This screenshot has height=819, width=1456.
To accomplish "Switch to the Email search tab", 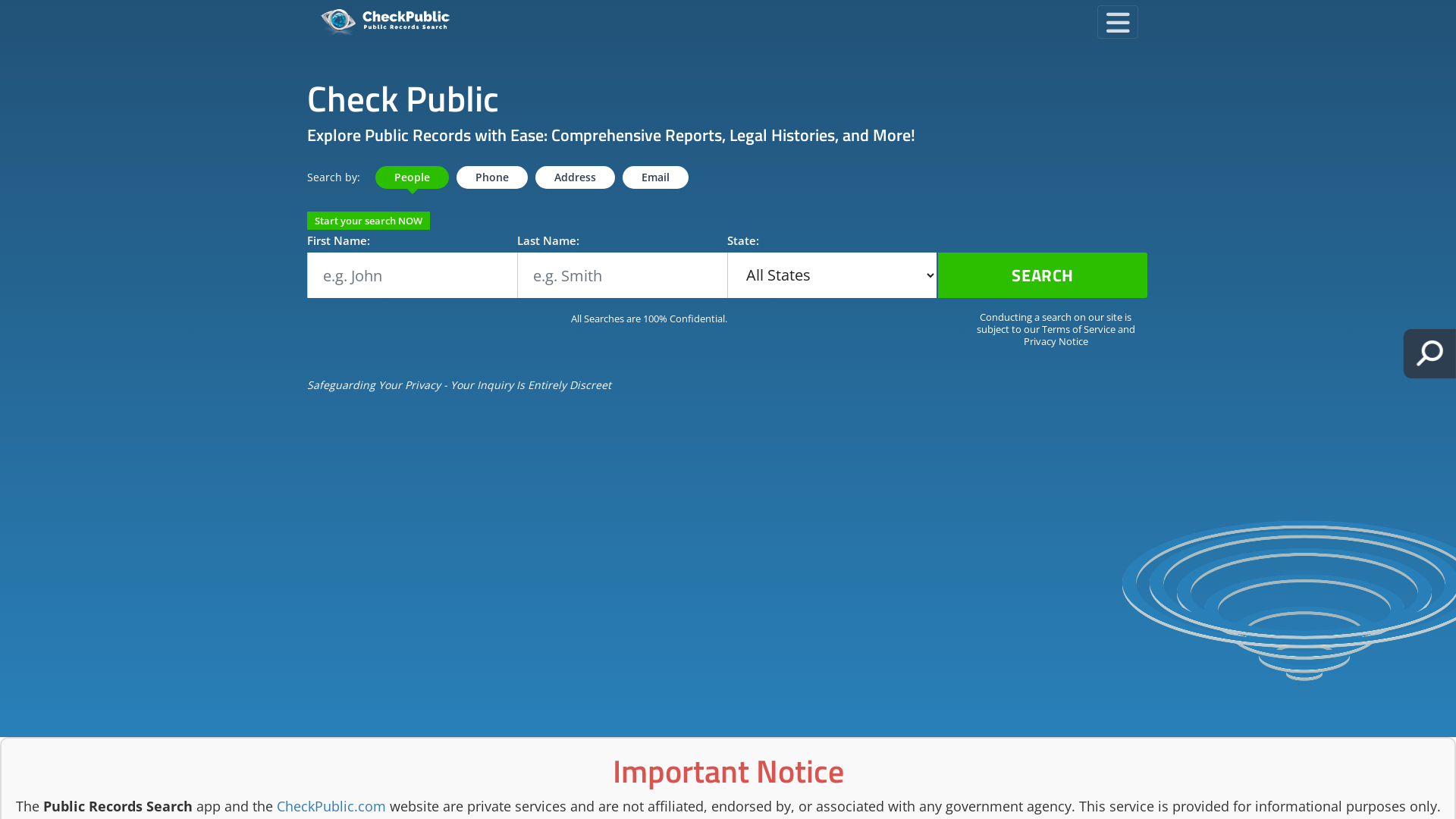I will tap(655, 177).
